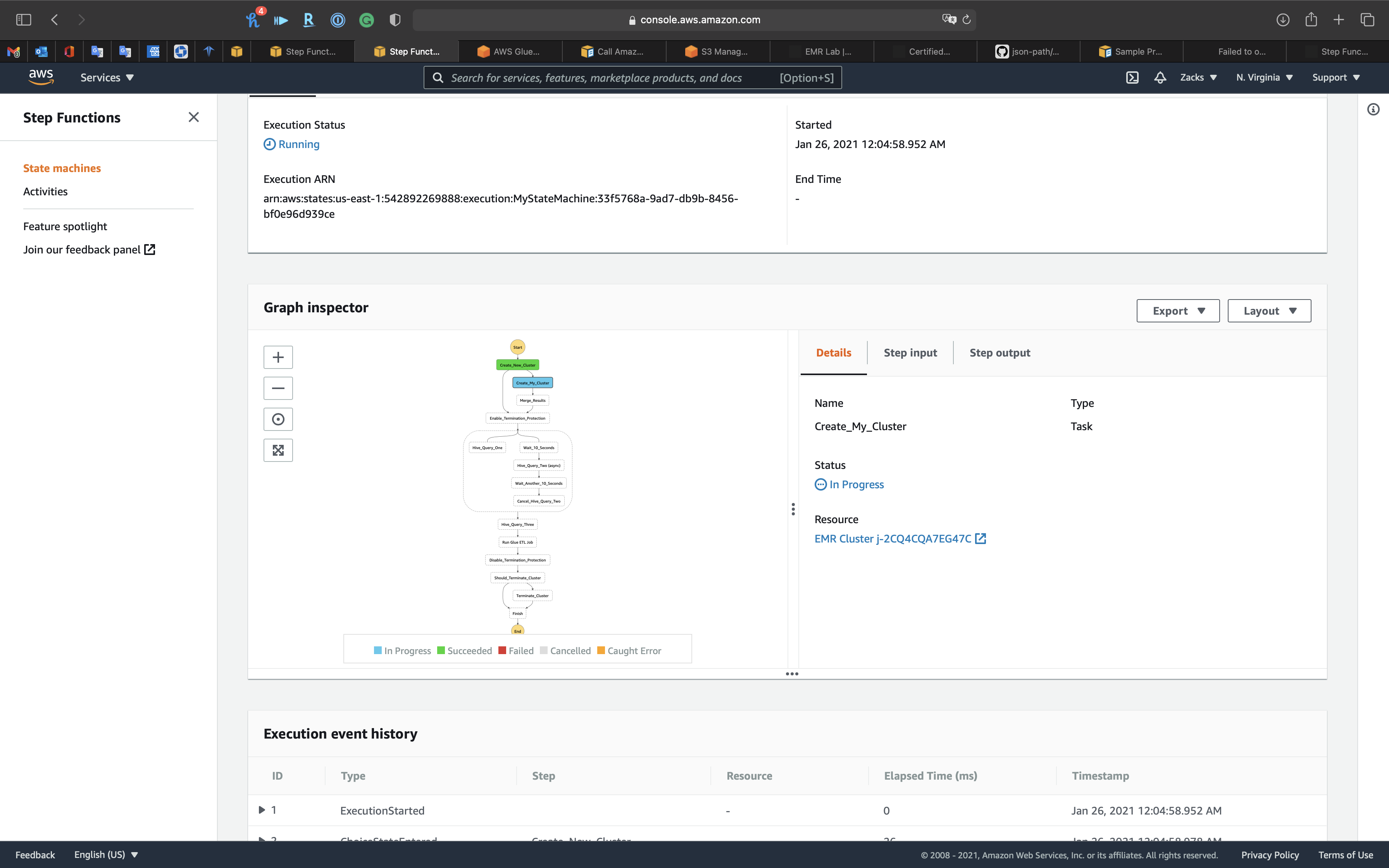Open the N. Virginia region menu
The image size is (1389, 868).
(x=1264, y=77)
